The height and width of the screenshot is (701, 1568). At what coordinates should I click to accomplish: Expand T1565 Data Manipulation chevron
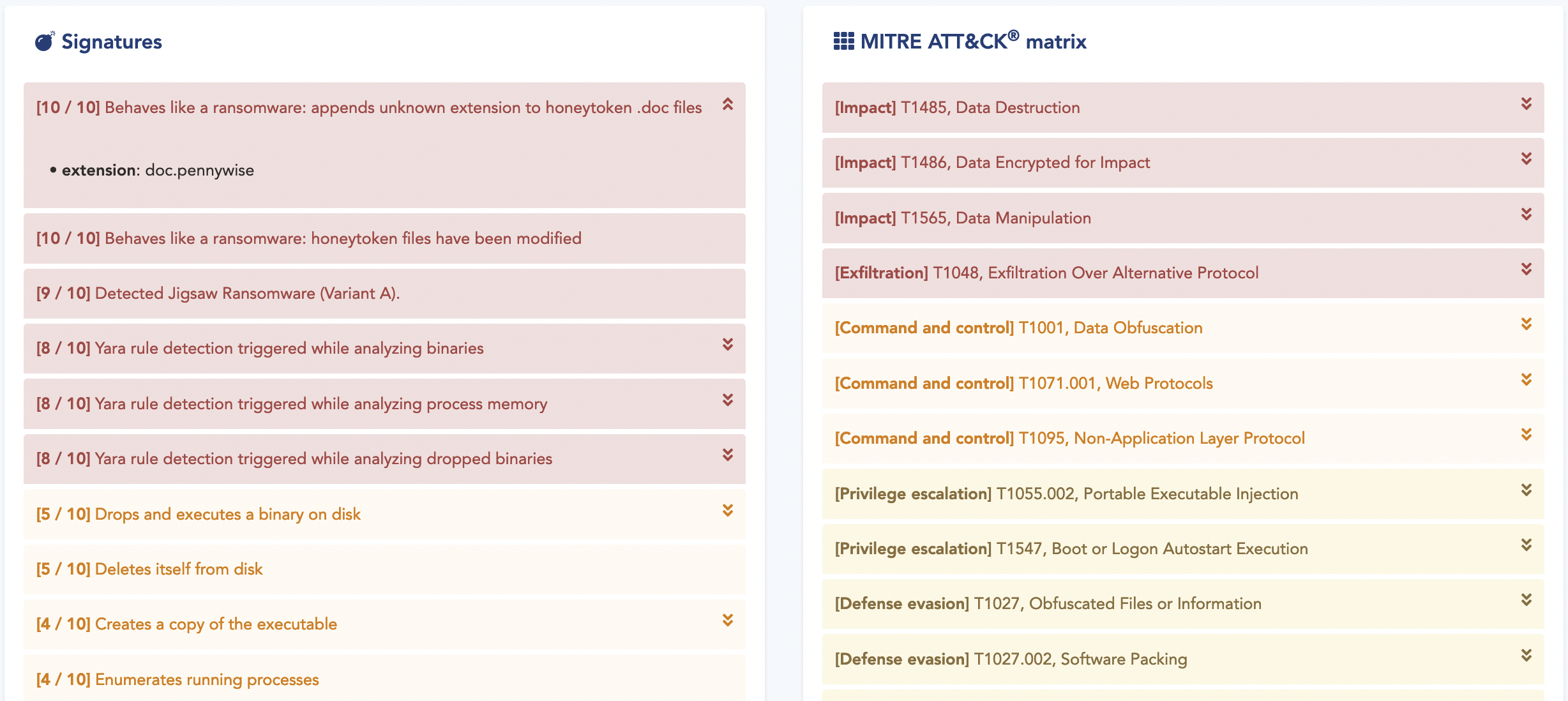click(x=1526, y=215)
